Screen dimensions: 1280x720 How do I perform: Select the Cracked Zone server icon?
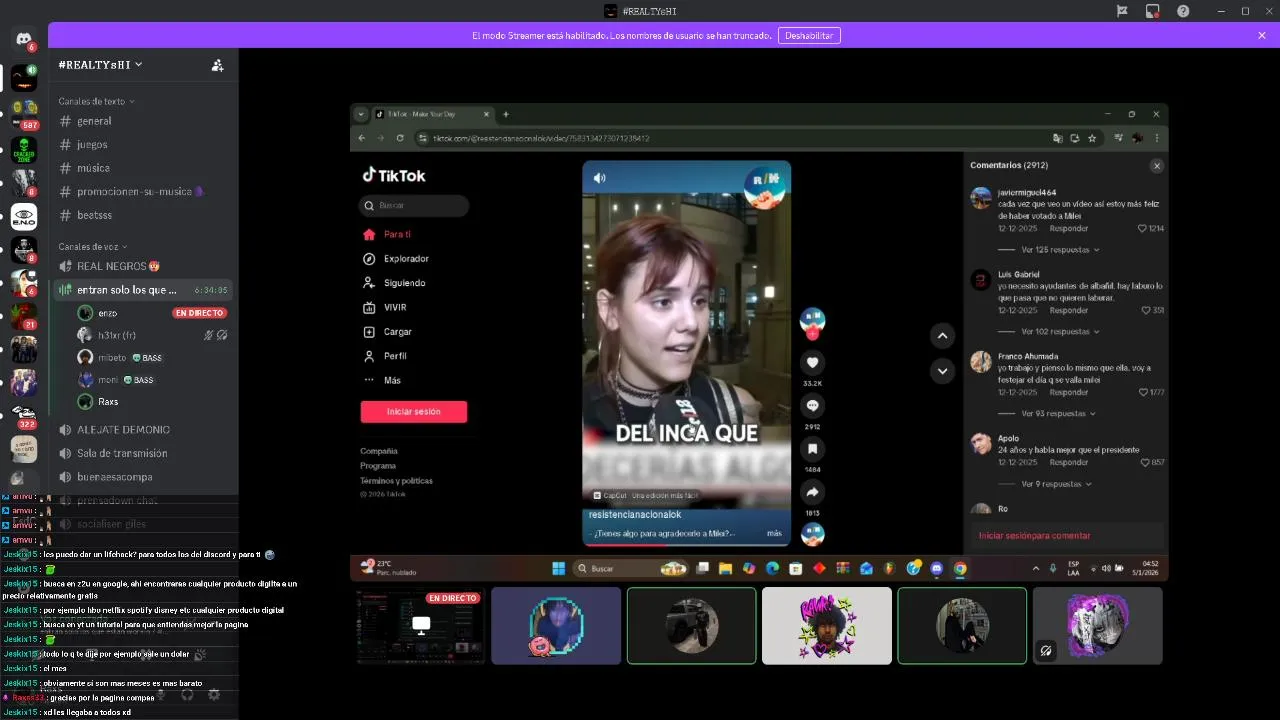24,150
